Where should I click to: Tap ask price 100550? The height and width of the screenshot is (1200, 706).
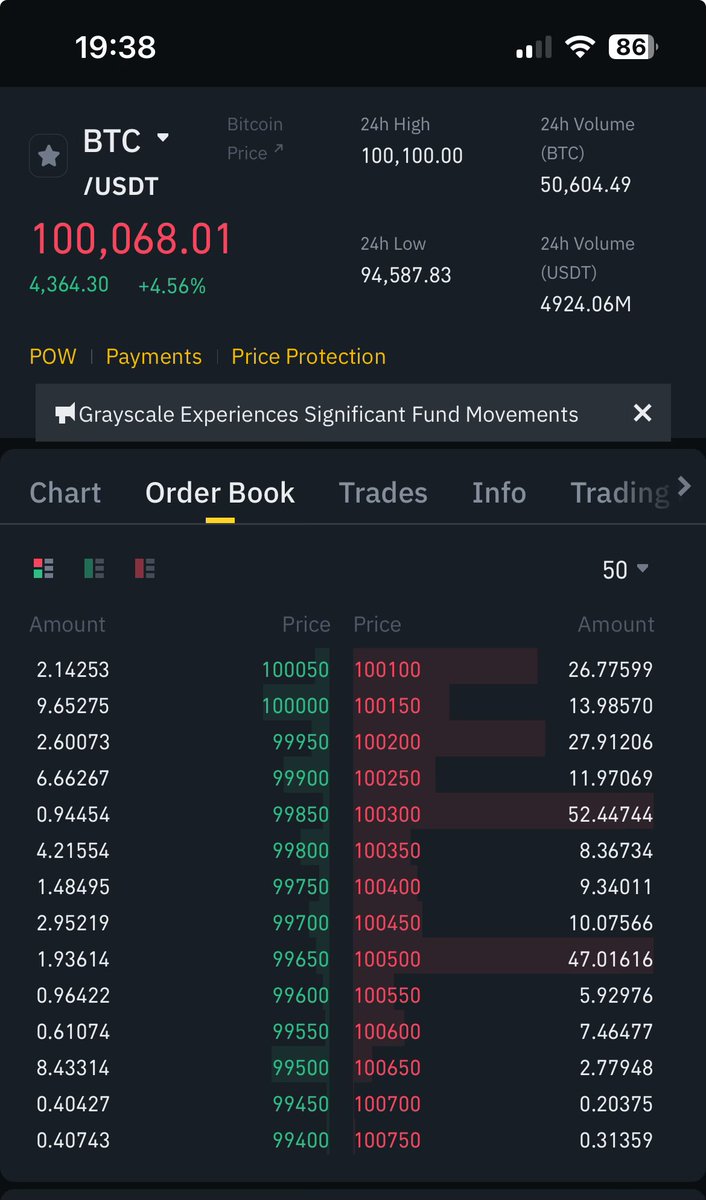pos(388,995)
